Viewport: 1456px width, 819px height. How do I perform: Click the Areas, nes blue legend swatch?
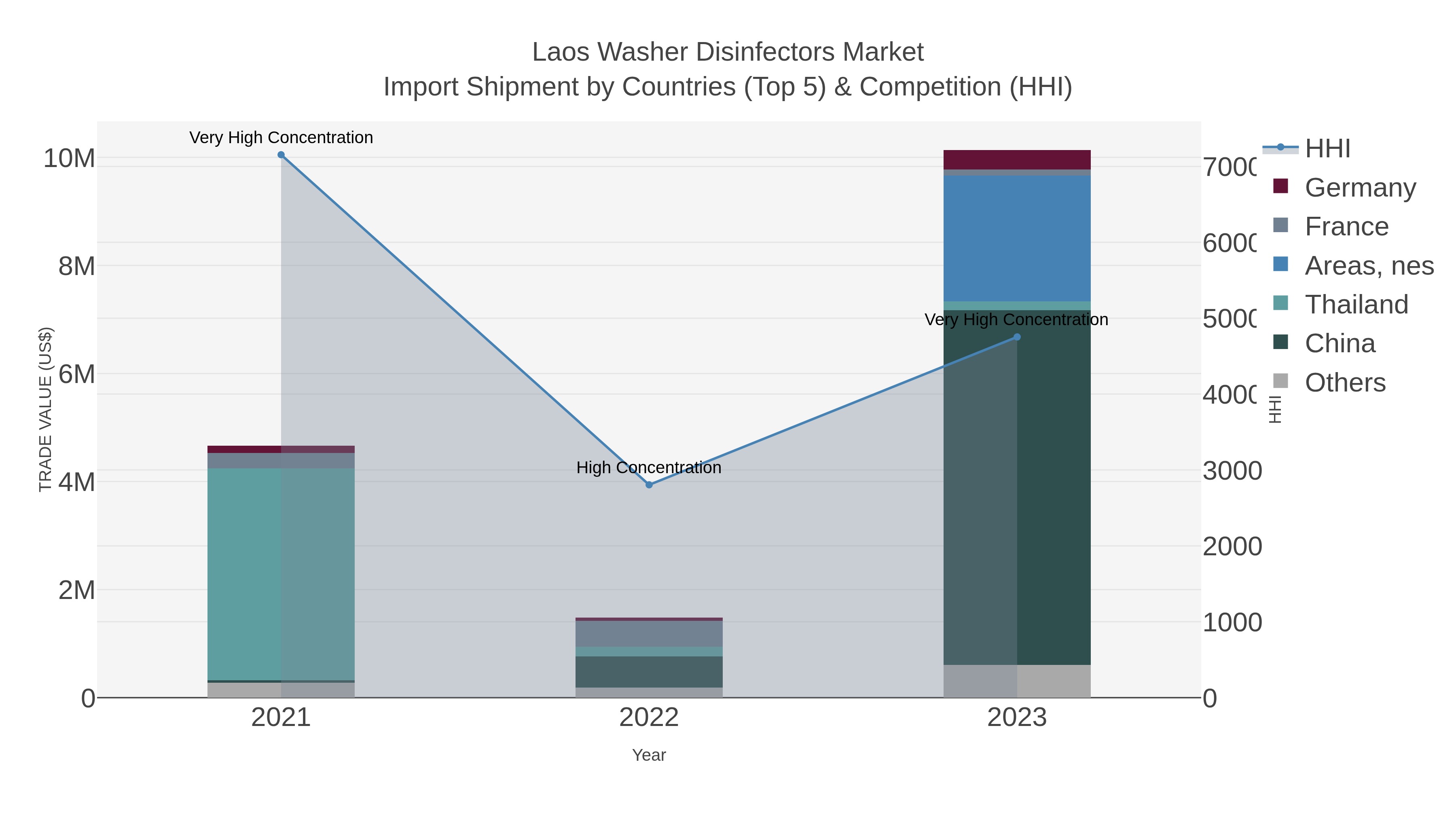(1281, 264)
